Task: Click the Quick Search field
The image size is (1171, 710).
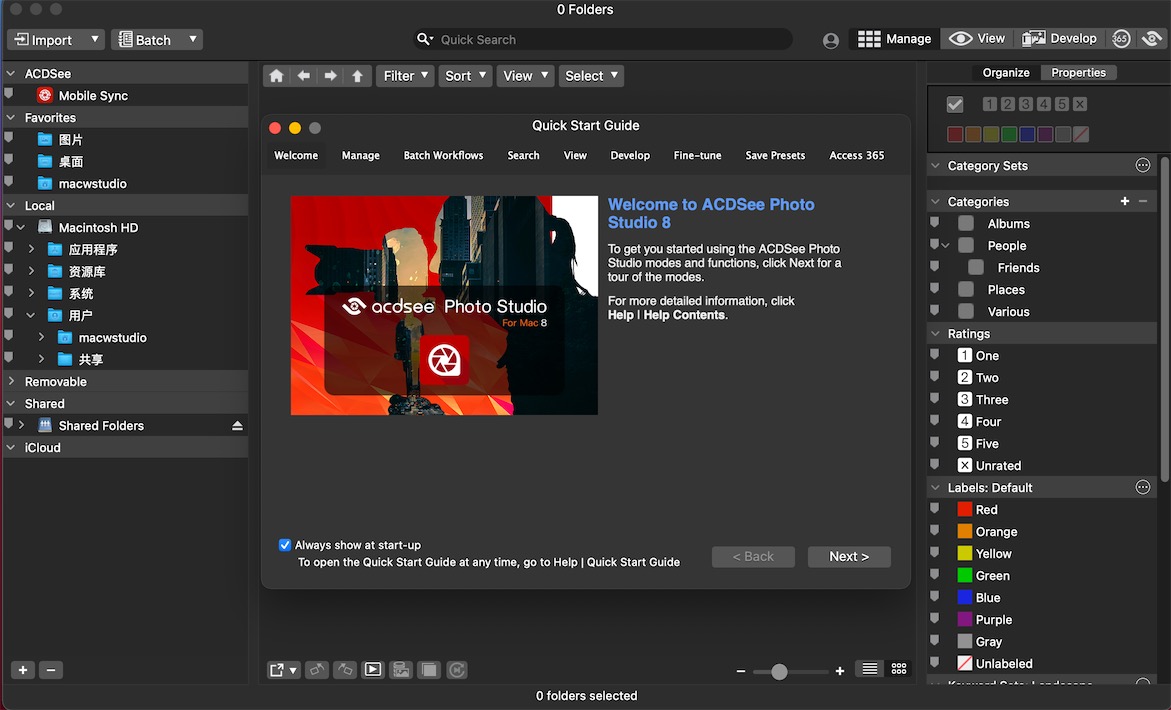Action: pyautogui.click(x=603, y=40)
